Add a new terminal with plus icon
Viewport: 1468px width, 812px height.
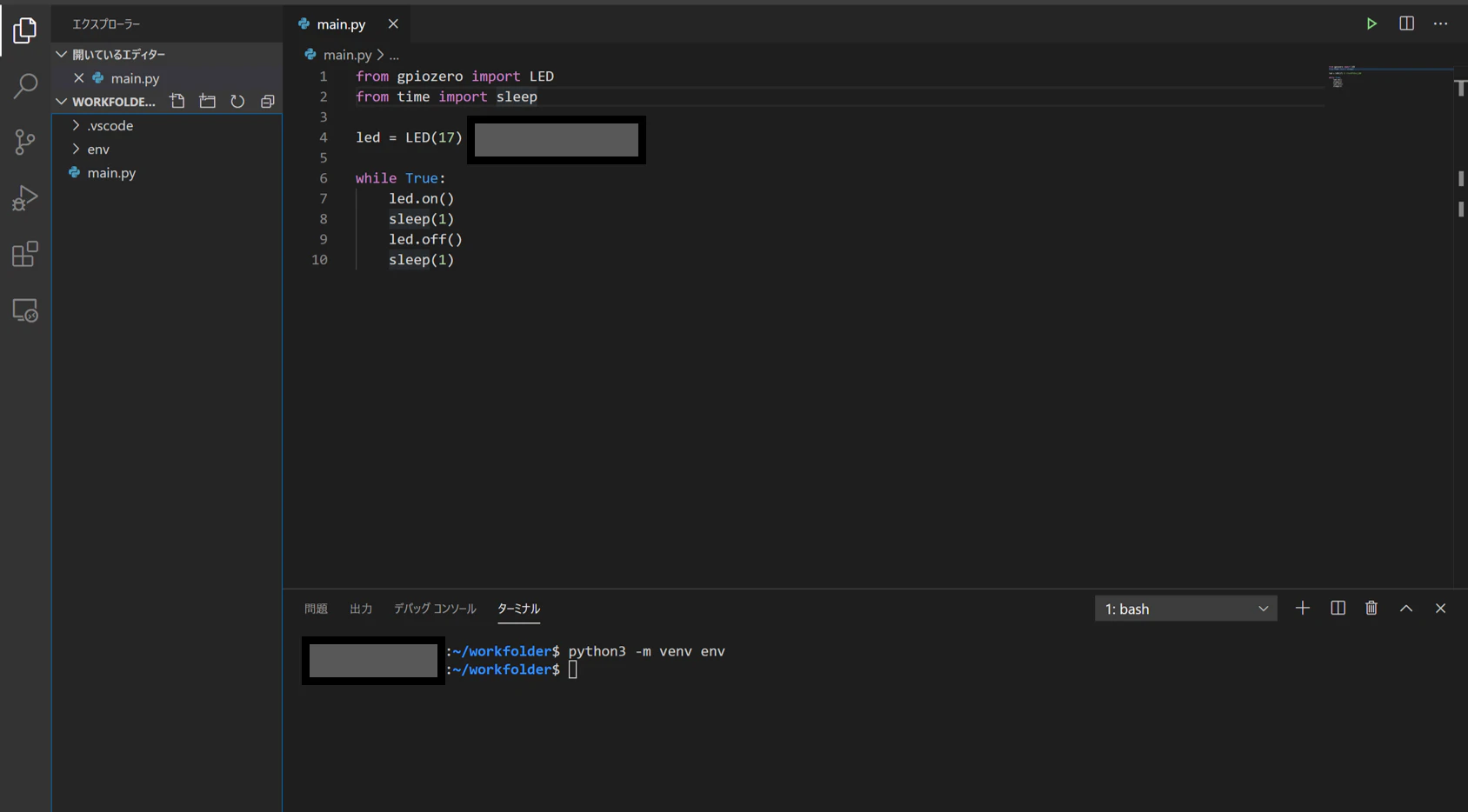coord(1302,609)
